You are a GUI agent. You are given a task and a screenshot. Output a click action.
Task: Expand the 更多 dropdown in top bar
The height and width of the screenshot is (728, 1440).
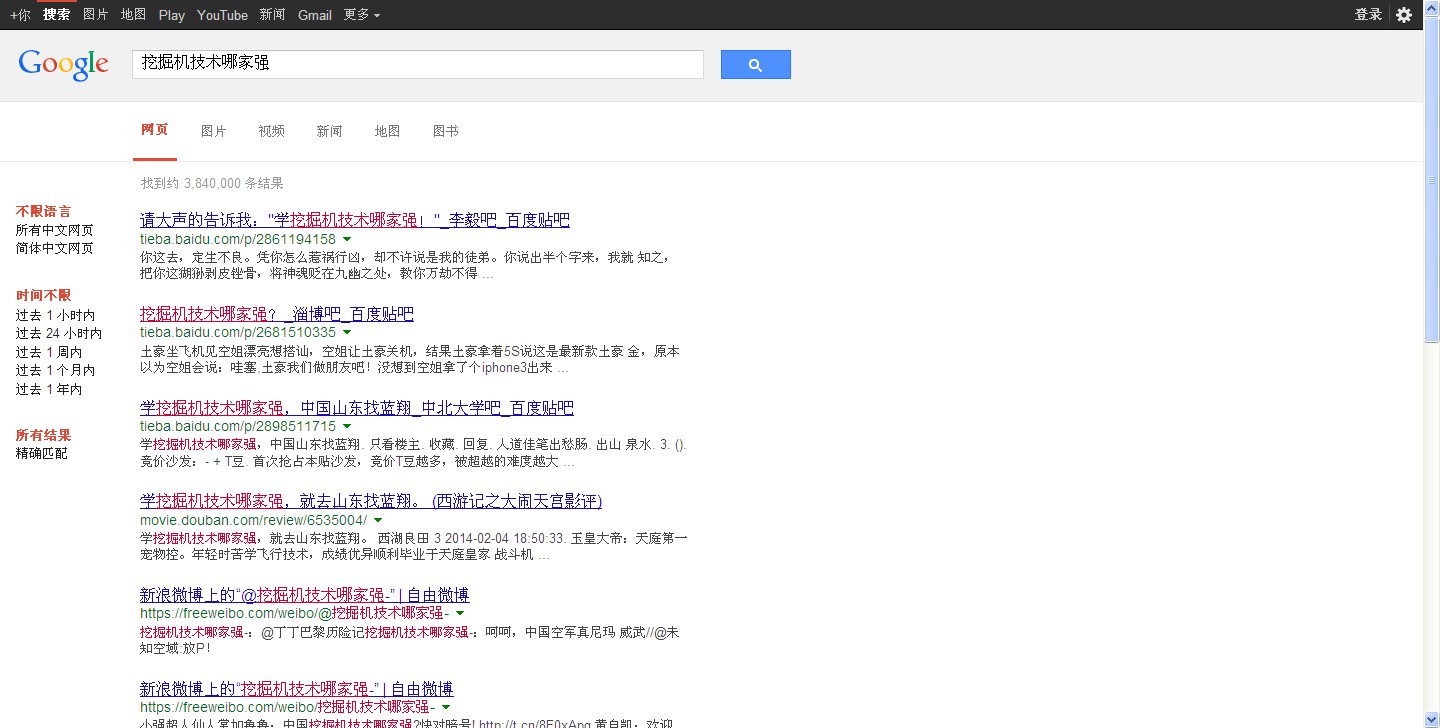(x=361, y=15)
